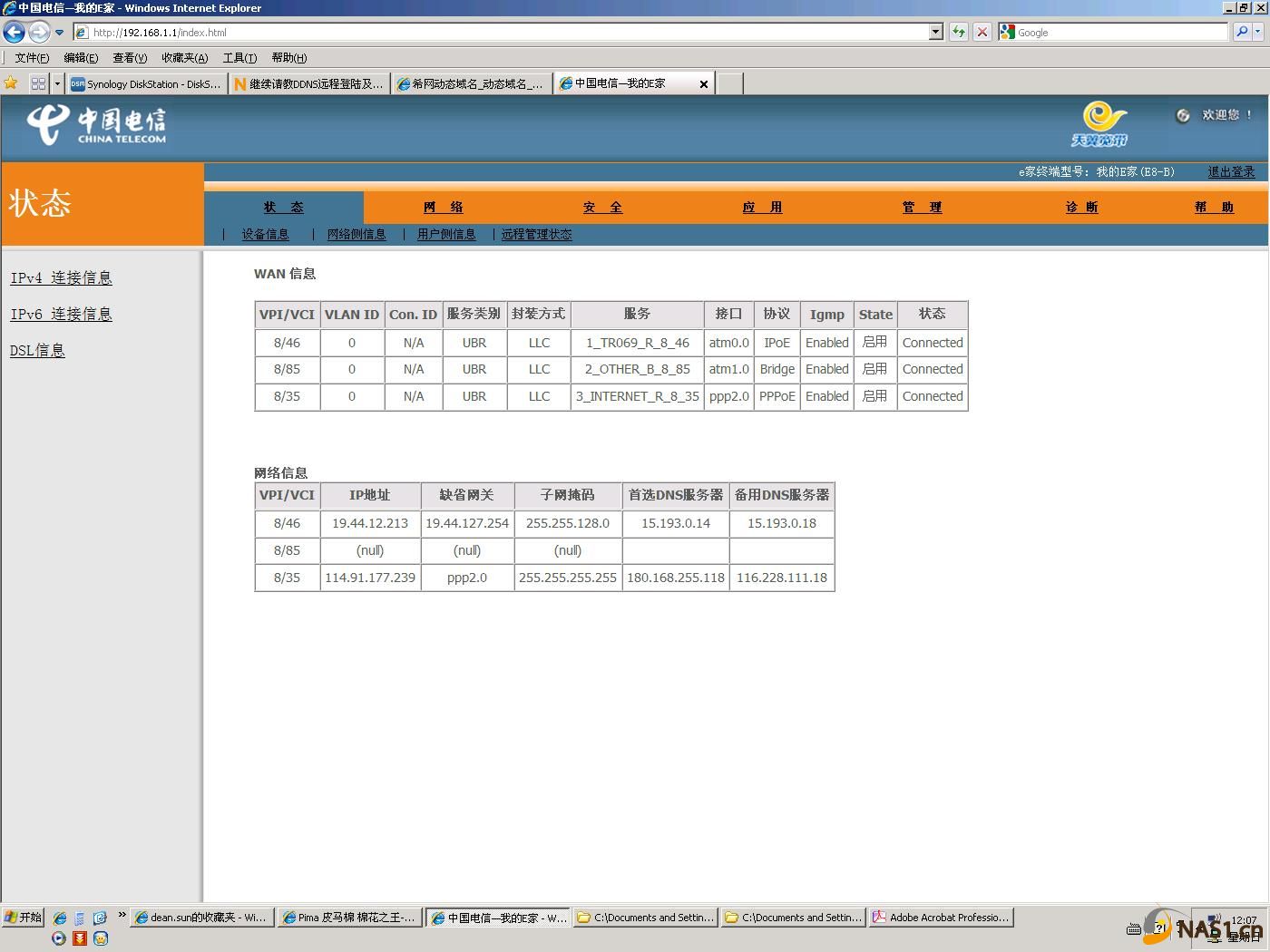This screenshot has width=1270, height=952.
Task: Switch to Pima 皮马棉 taskbar window
Action: (348, 918)
